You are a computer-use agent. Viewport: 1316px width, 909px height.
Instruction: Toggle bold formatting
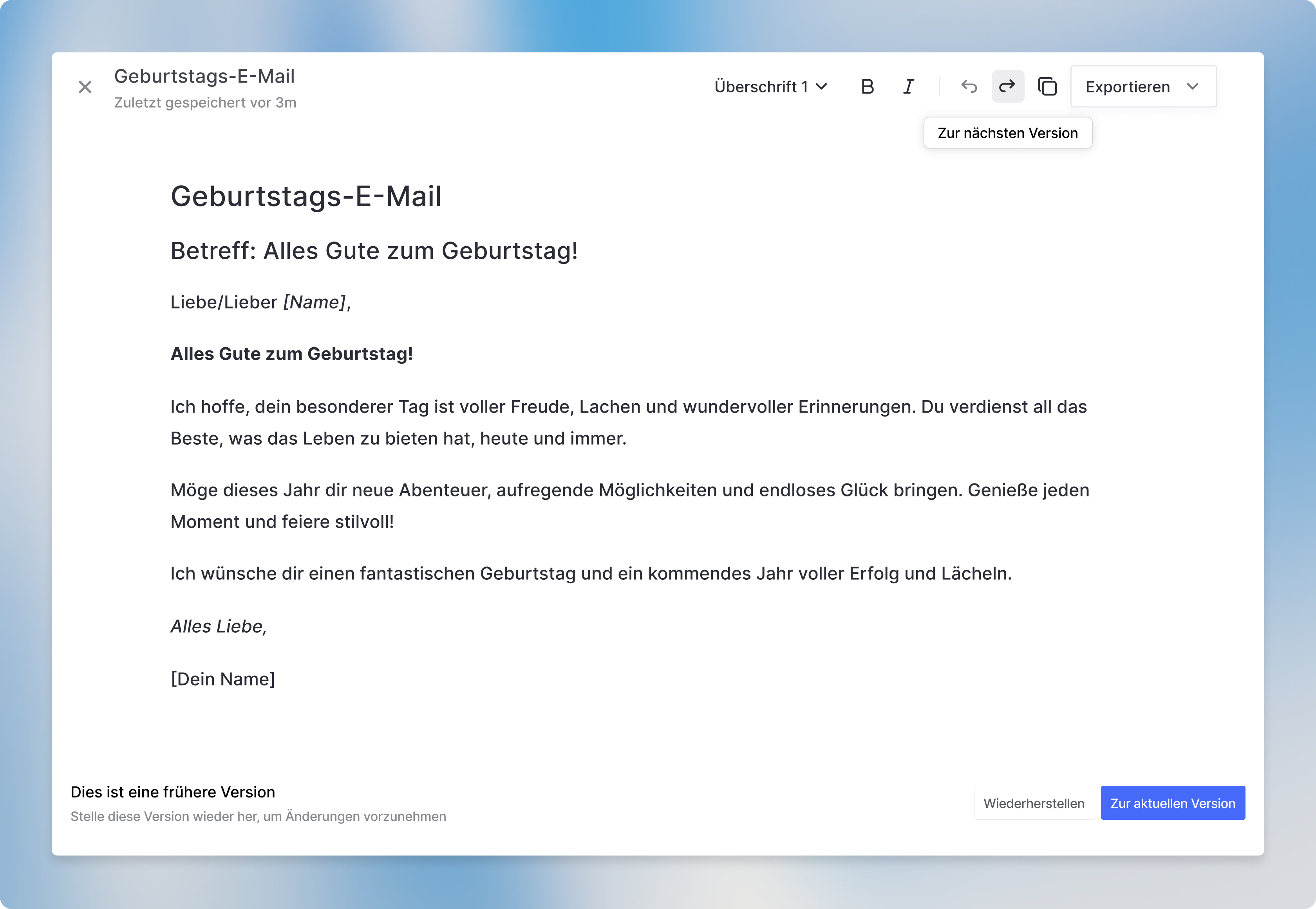(867, 87)
